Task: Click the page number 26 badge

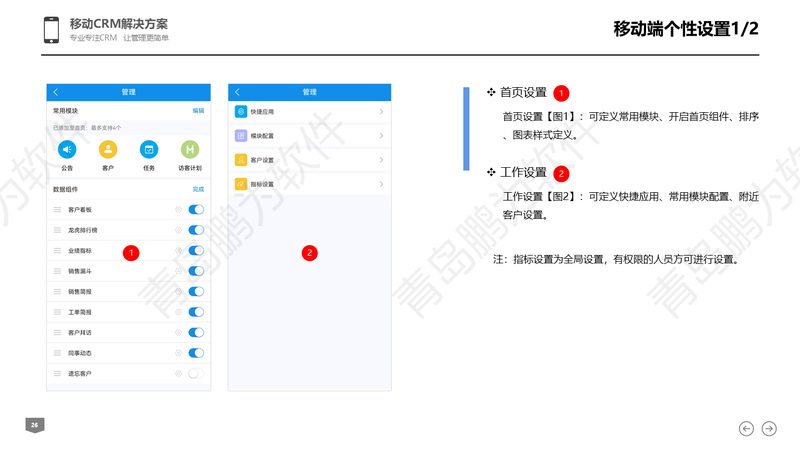Action: (35, 425)
